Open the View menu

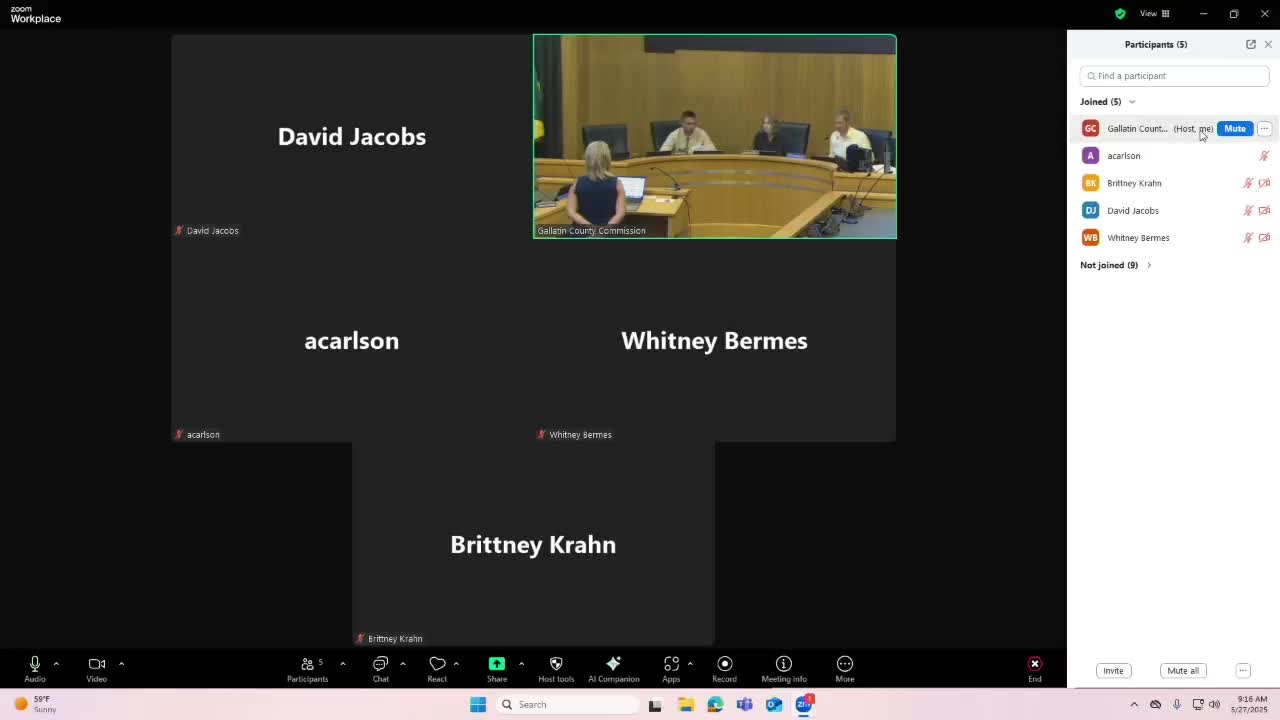(x=1155, y=14)
